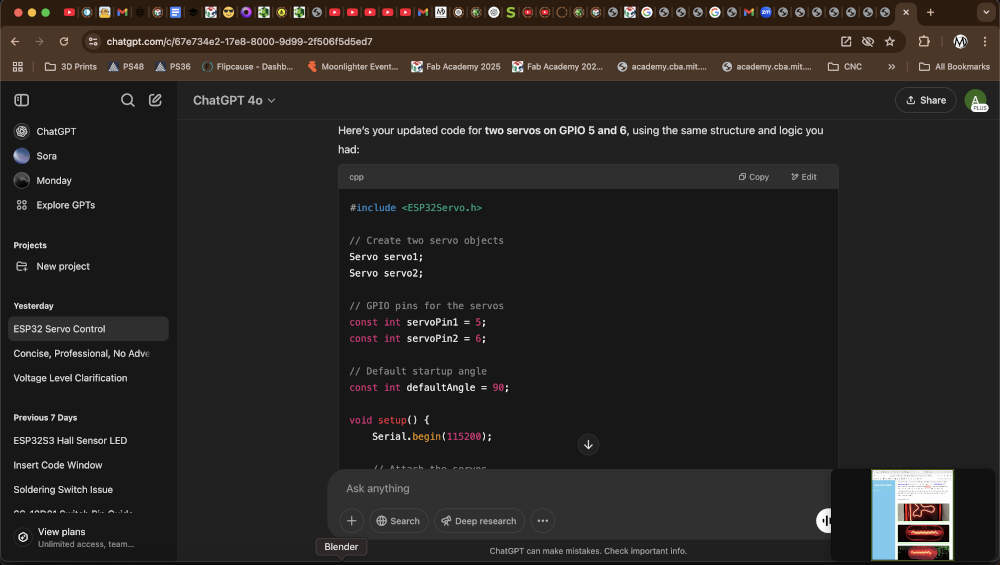Collapse the ChatGPT sidebar panel
1000x565 pixels.
[22, 100]
